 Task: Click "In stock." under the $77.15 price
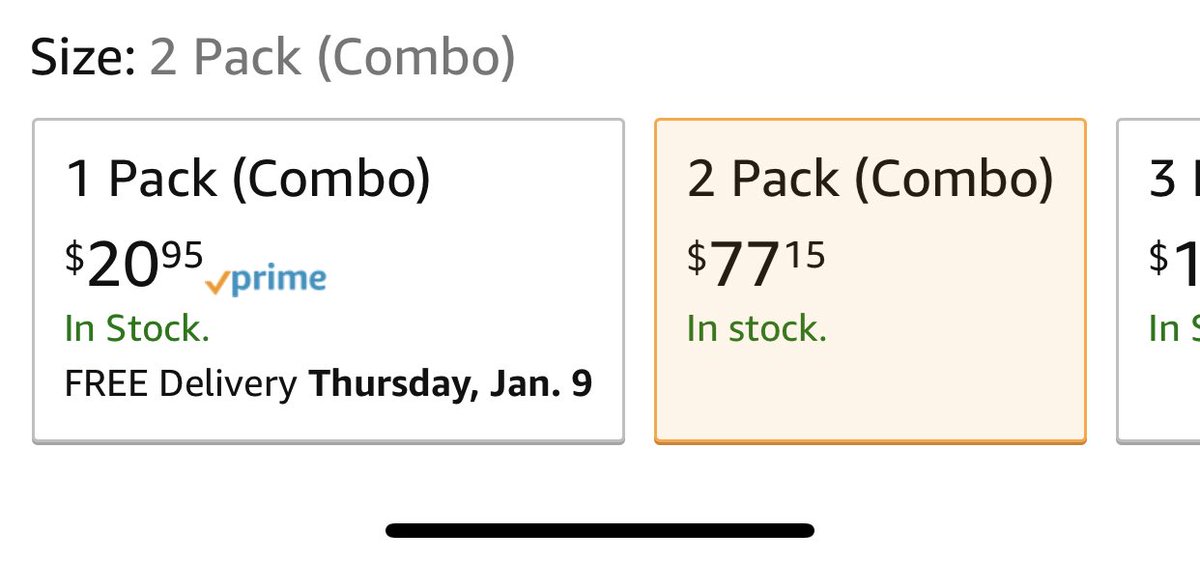coord(757,328)
